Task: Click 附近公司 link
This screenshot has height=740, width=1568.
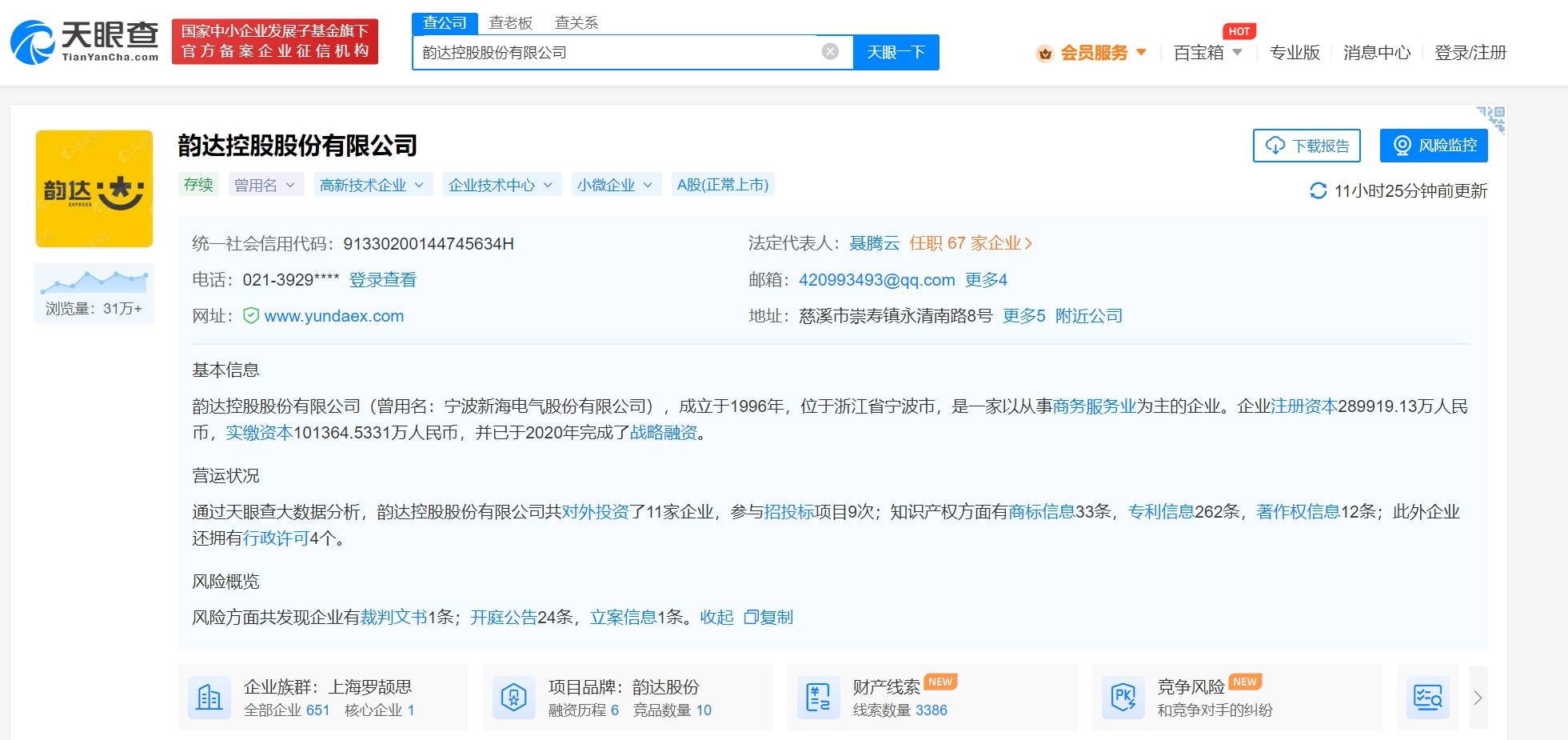Action: pyautogui.click(x=1089, y=316)
